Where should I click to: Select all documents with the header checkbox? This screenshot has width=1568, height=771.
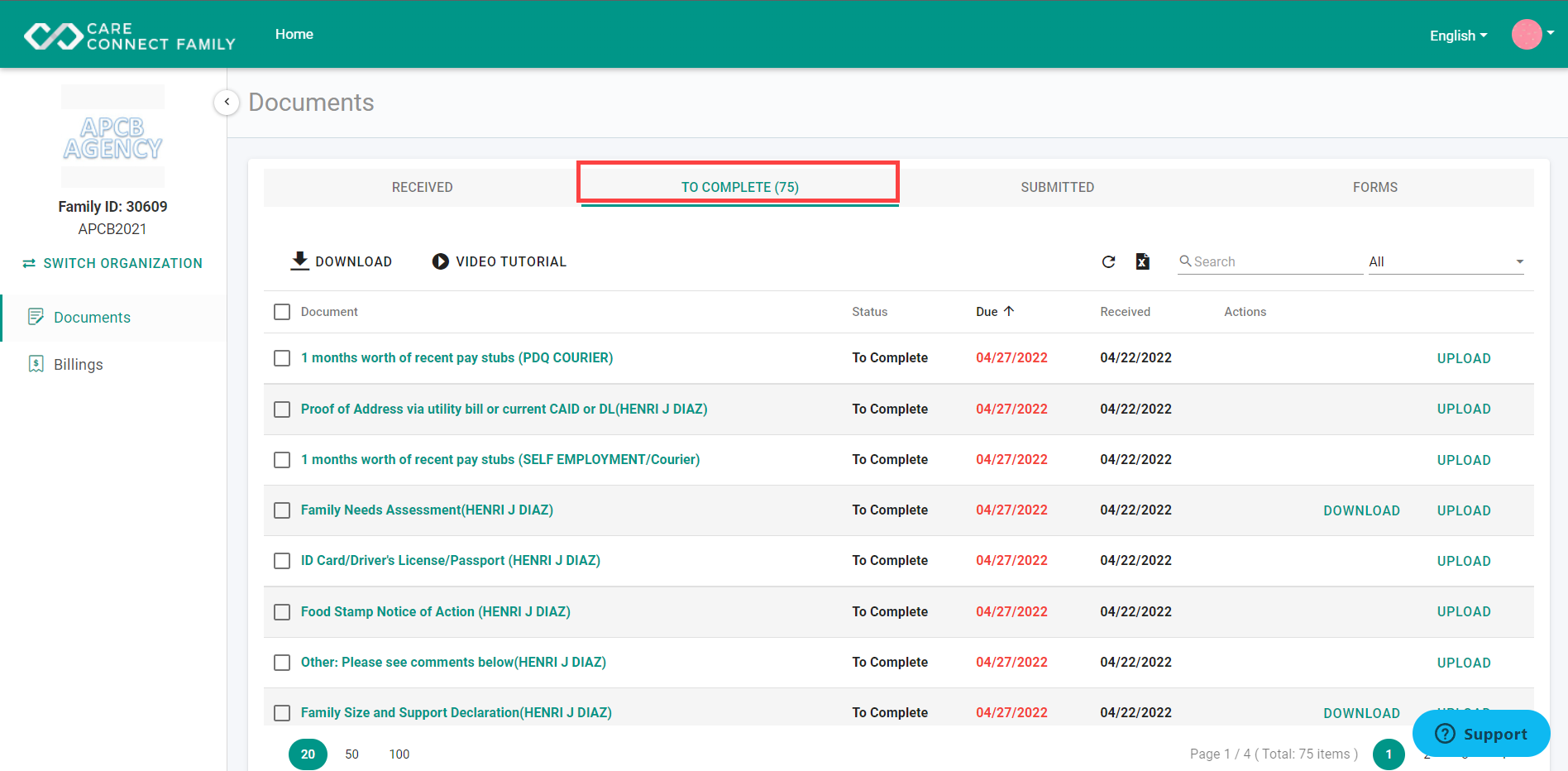282,312
